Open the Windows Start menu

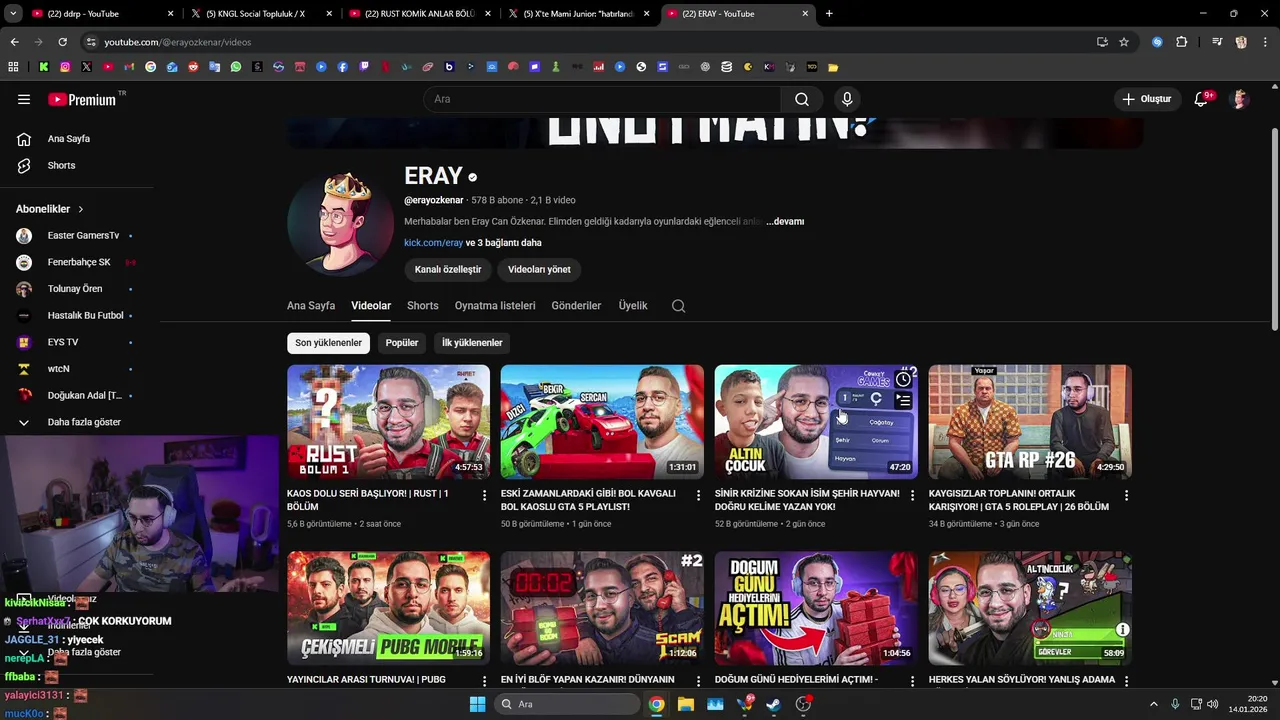477,704
